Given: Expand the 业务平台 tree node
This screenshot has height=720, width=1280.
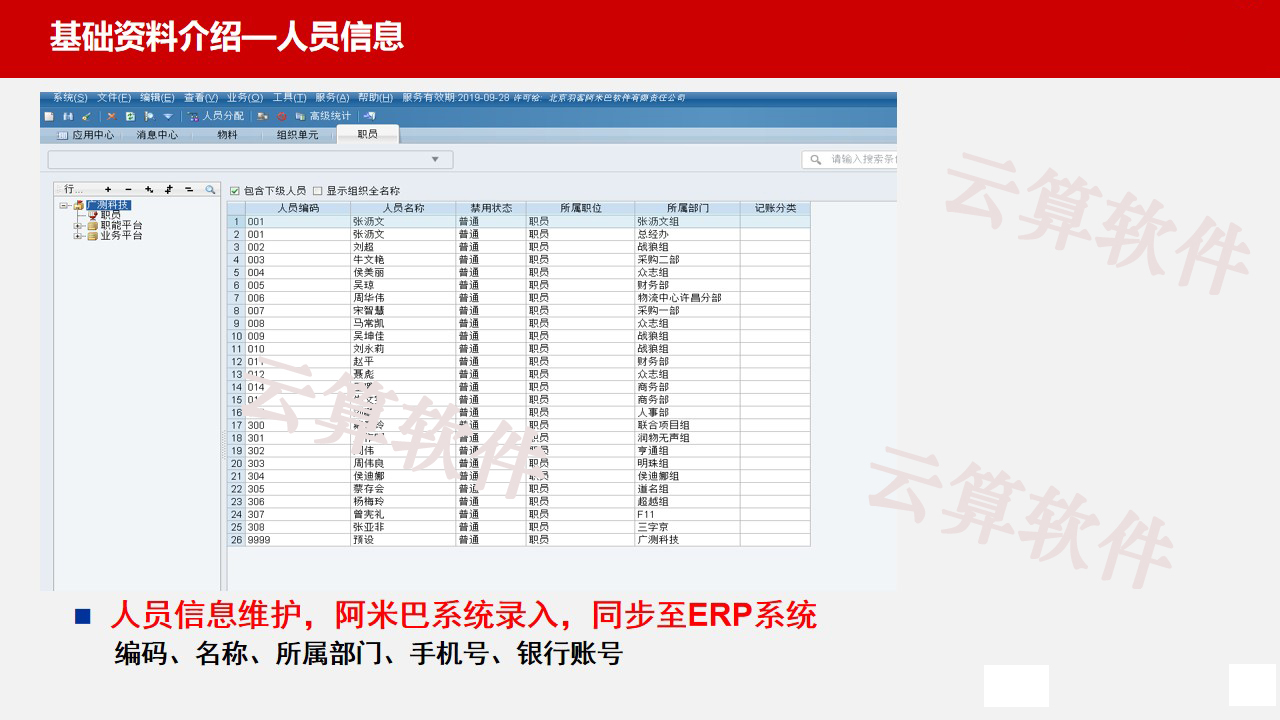Looking at the screenshot, I should 78,236.
